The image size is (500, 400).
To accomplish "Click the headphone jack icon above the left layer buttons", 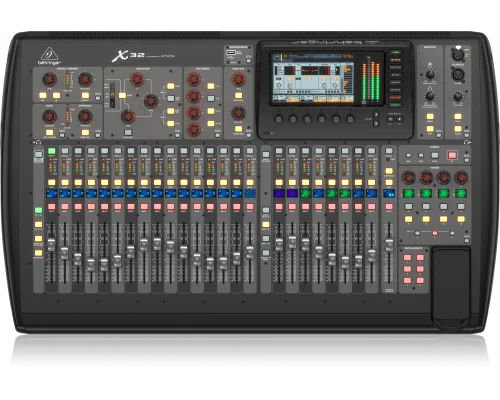I will (x=38, y=142).
